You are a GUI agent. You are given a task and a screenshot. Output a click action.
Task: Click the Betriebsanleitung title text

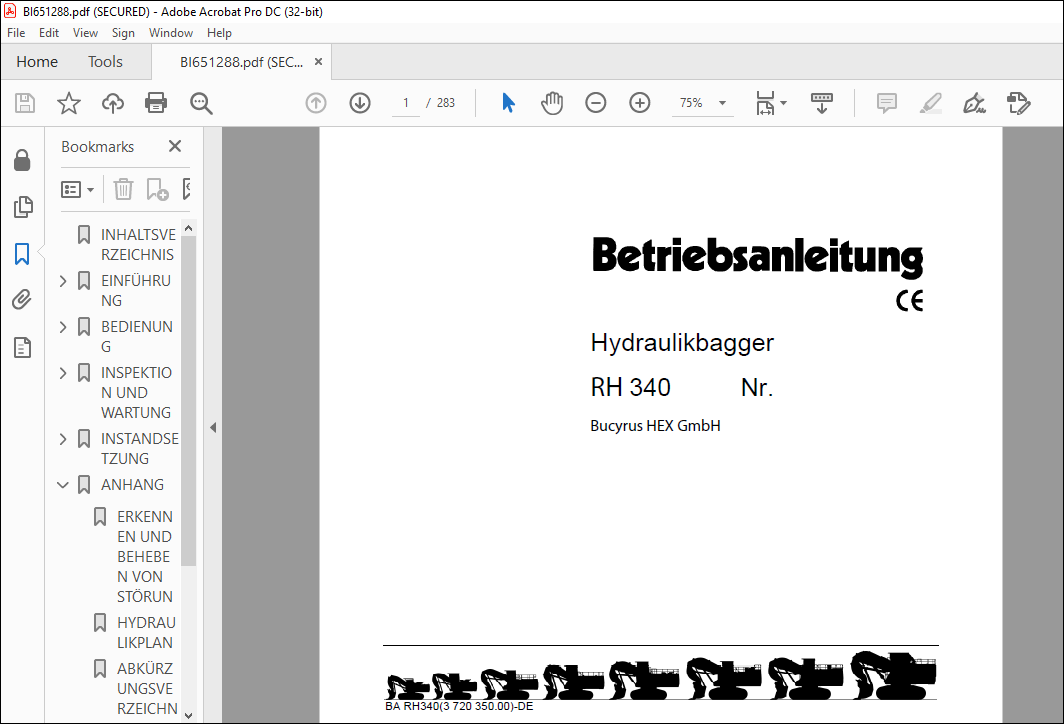coord(757,256)
